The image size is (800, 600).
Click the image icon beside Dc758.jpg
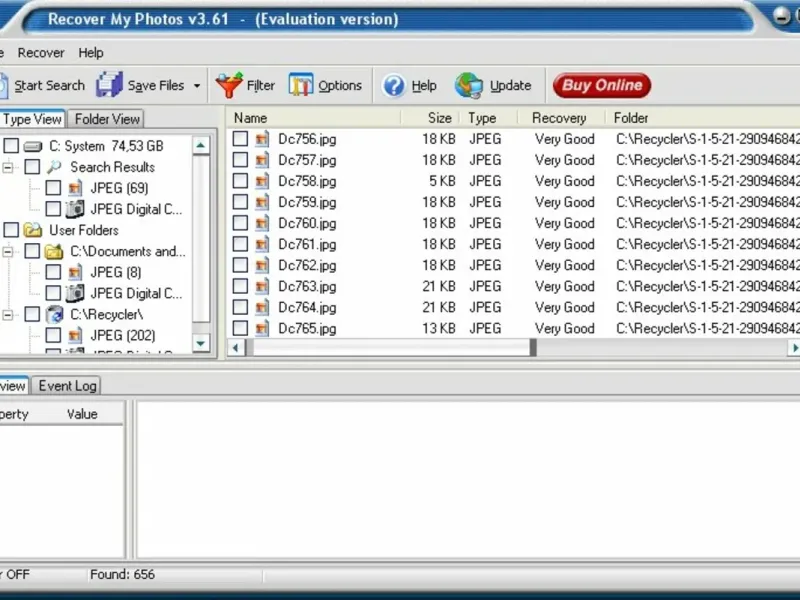pos(262,181)
